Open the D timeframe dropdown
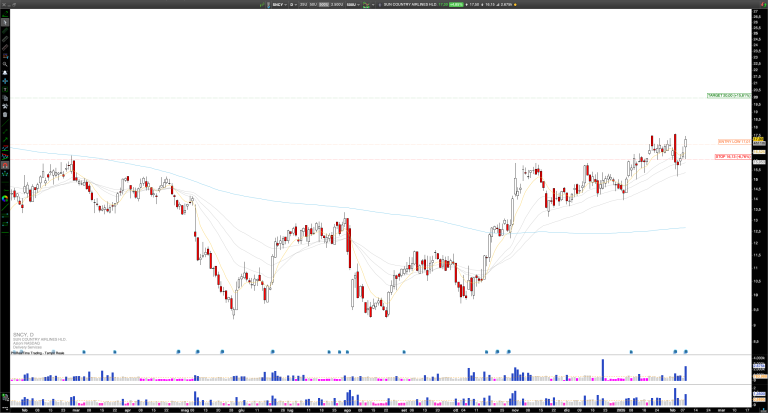 pos(293,5)
